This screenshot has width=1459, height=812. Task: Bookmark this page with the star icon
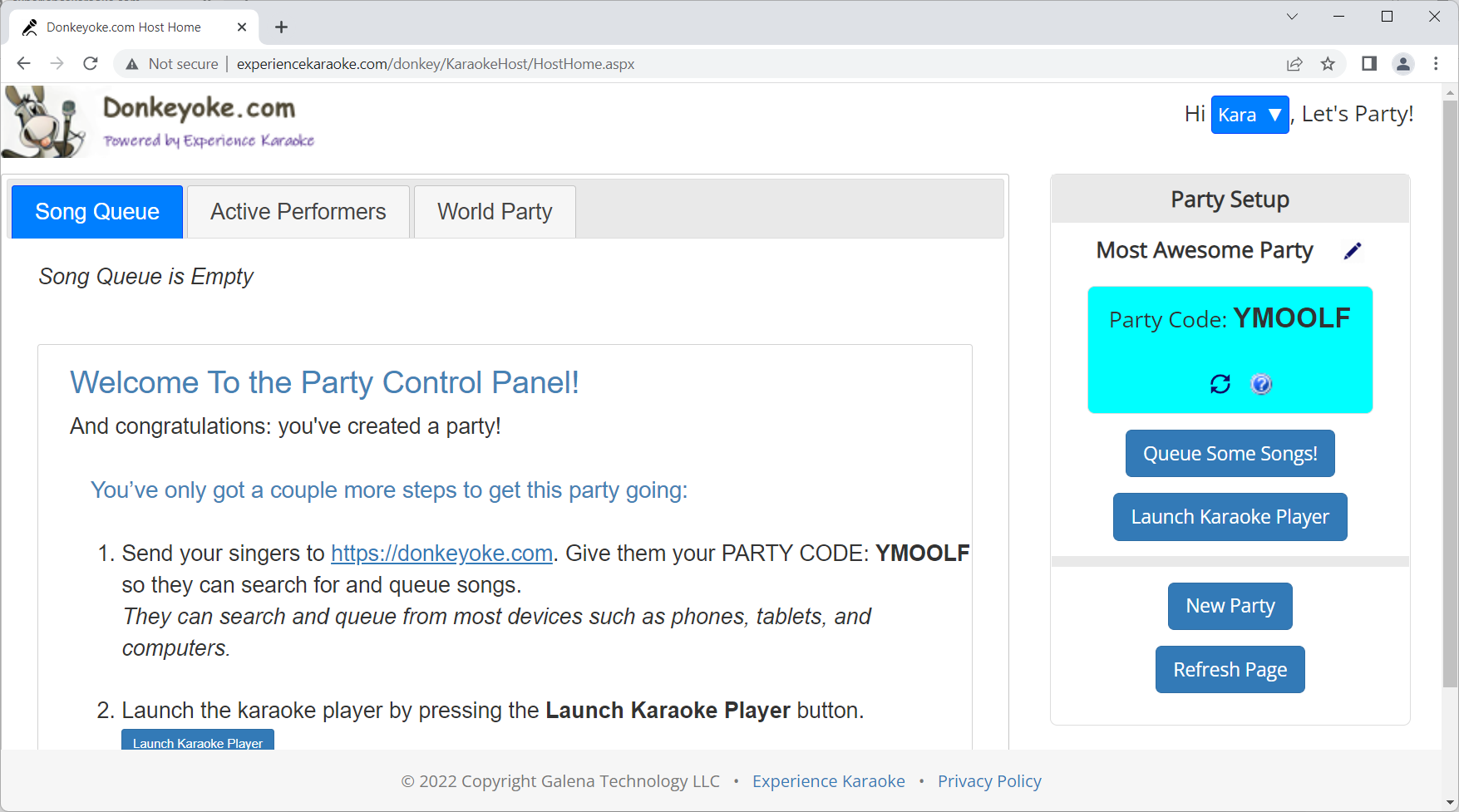coord(1328,64)
